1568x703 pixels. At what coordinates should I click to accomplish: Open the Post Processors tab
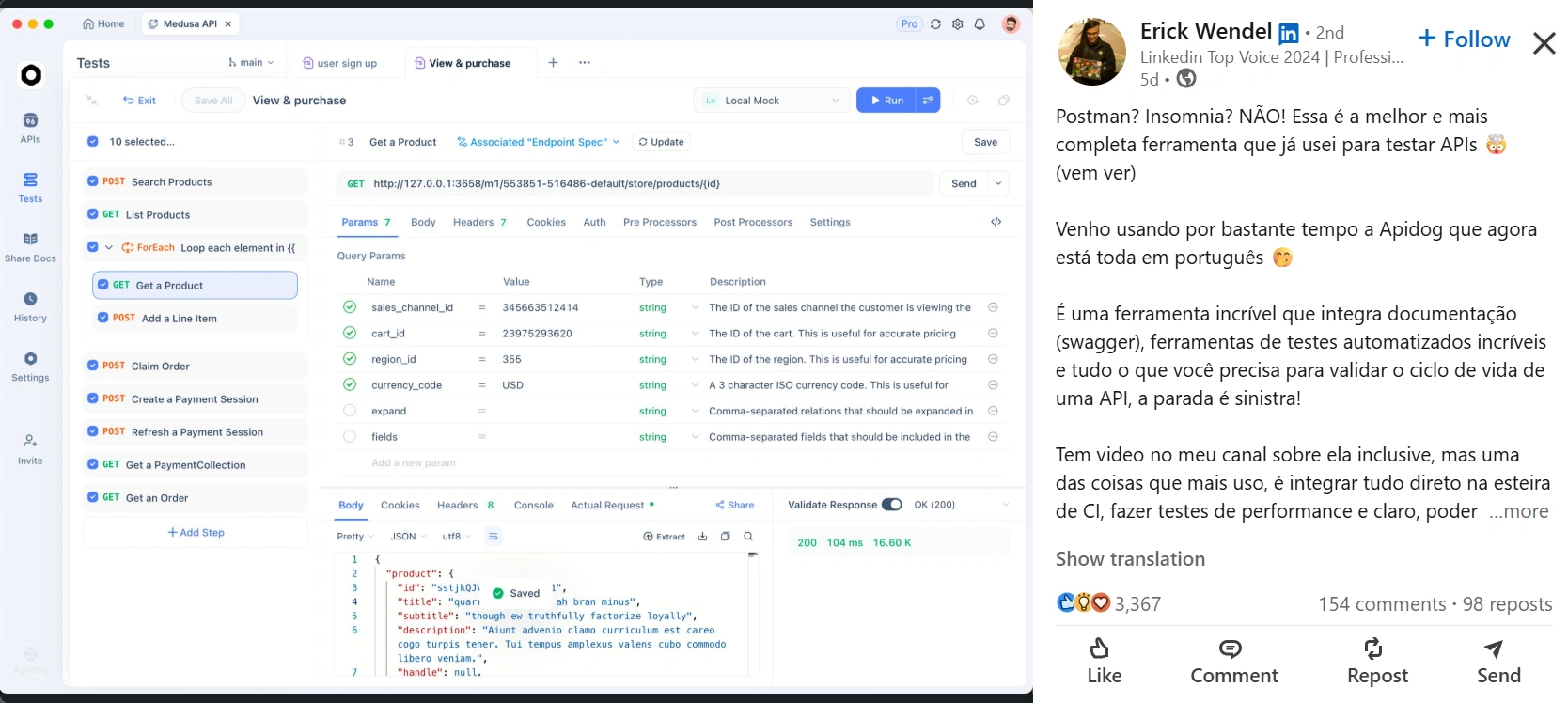pyautogui.click(x=753, y=222)
